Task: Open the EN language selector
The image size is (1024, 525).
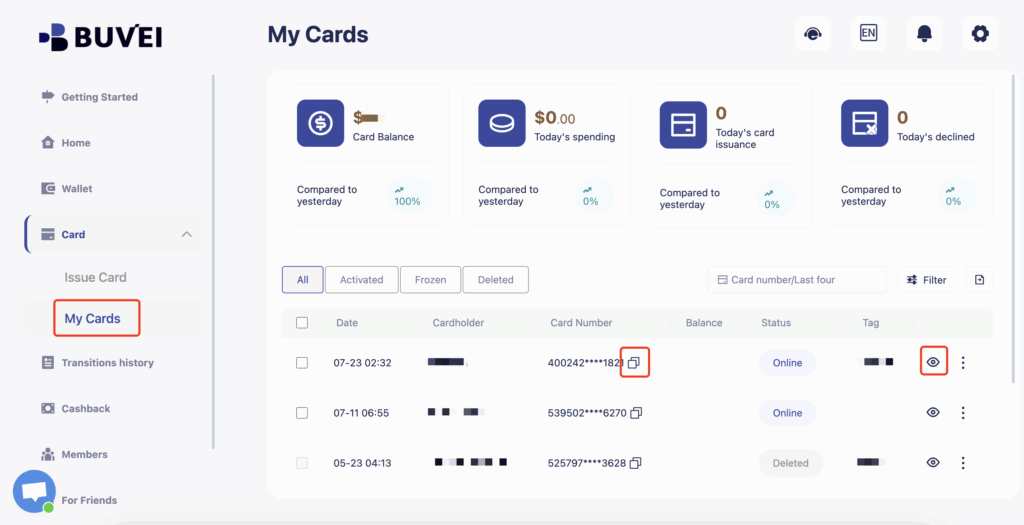Action: pyautogui.click(x=868, y=34)
